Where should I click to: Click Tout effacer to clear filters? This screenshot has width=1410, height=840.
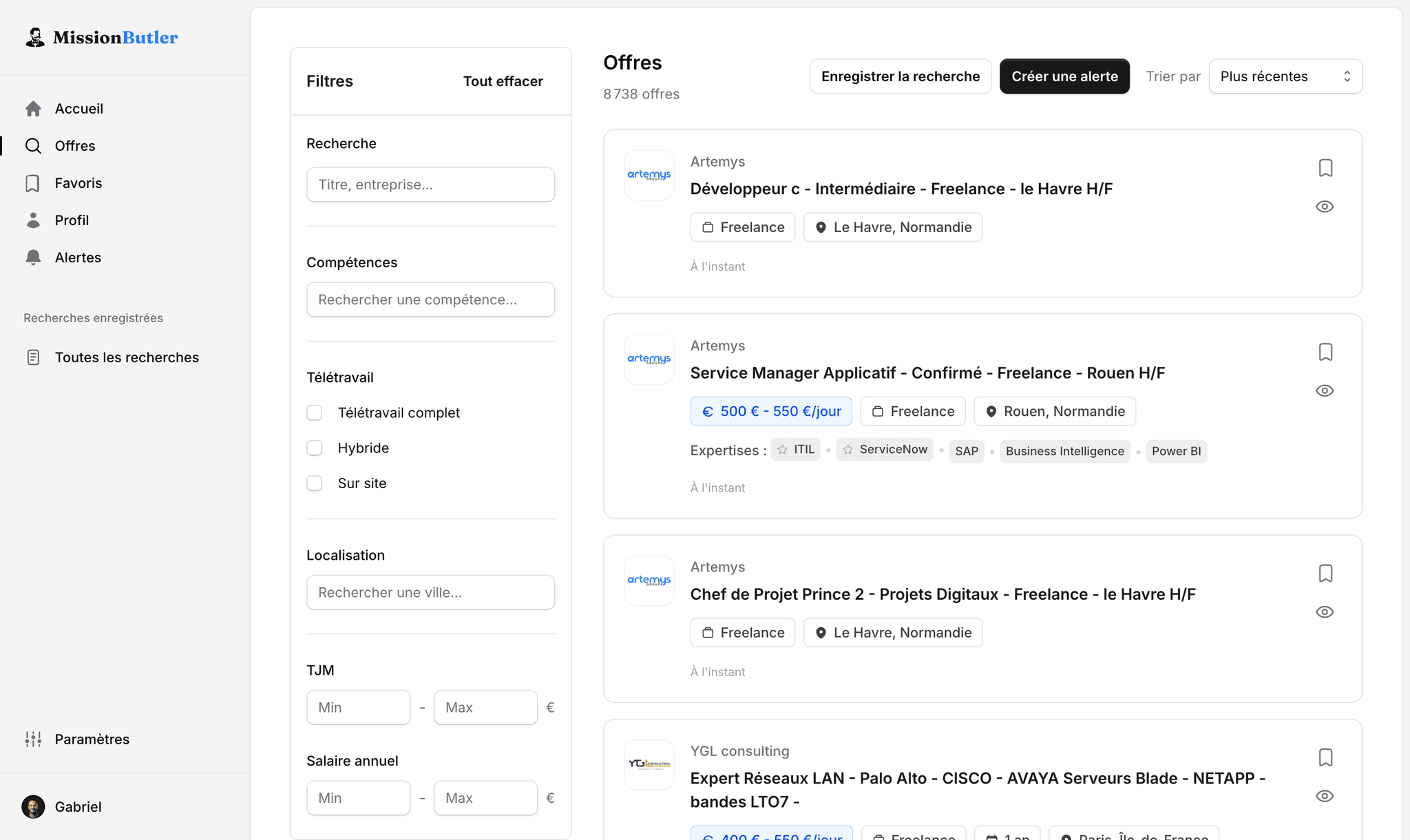click(x=503, y=81)
